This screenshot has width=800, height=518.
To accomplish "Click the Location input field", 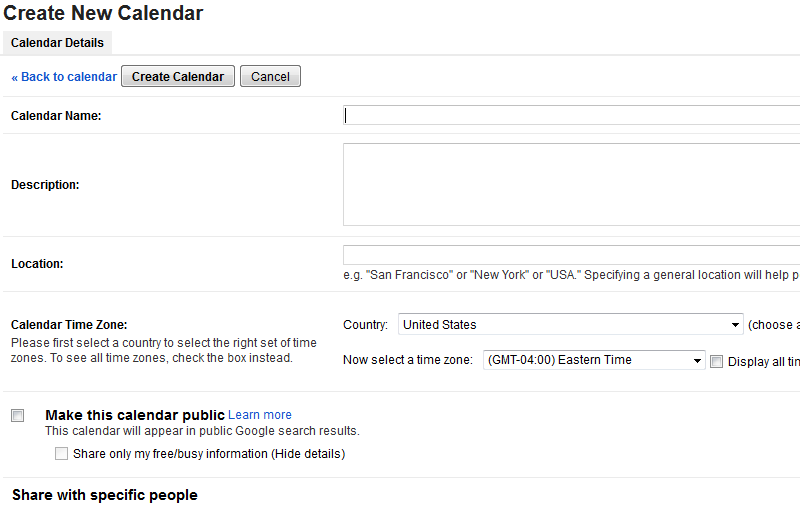I will click(570, 255).
